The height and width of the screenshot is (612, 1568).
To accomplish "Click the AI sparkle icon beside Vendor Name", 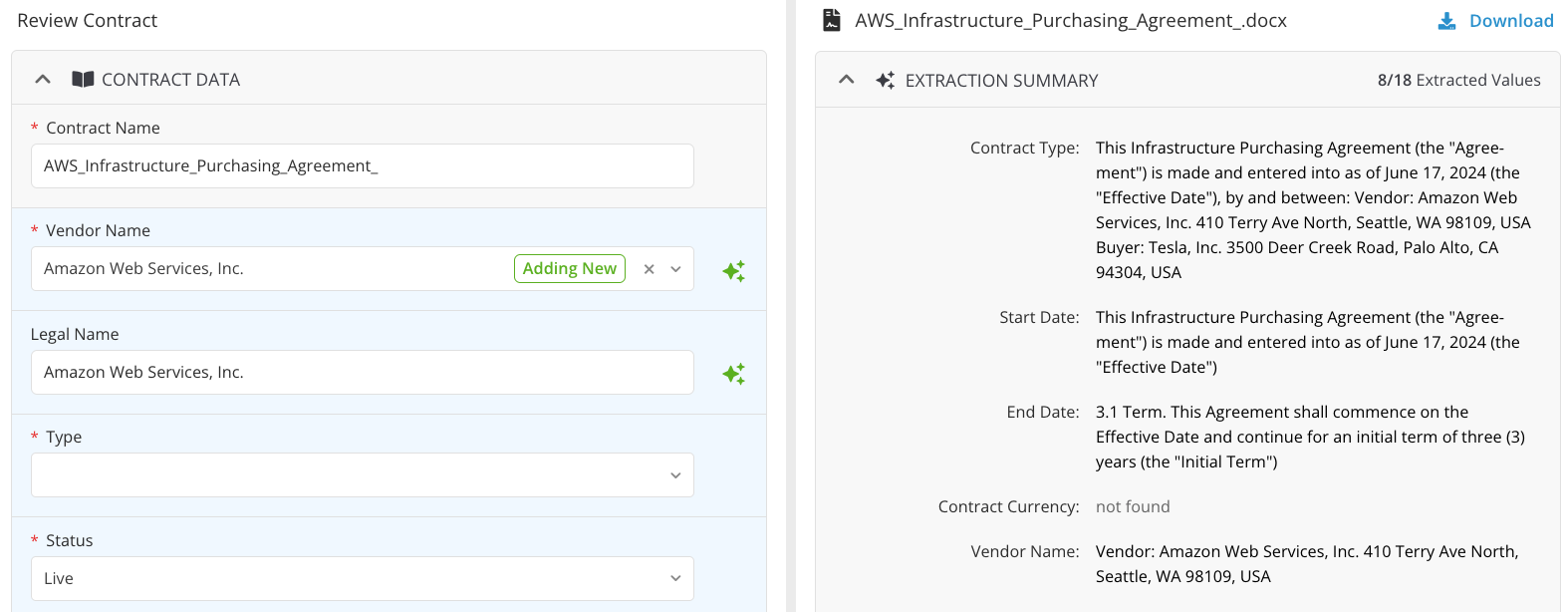I will 734,270.
